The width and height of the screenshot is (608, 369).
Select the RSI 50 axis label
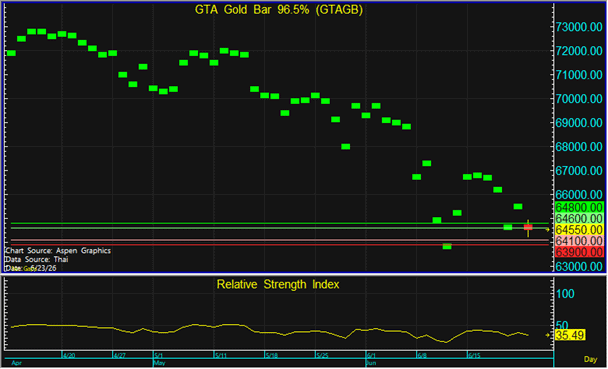pos(562,325)
